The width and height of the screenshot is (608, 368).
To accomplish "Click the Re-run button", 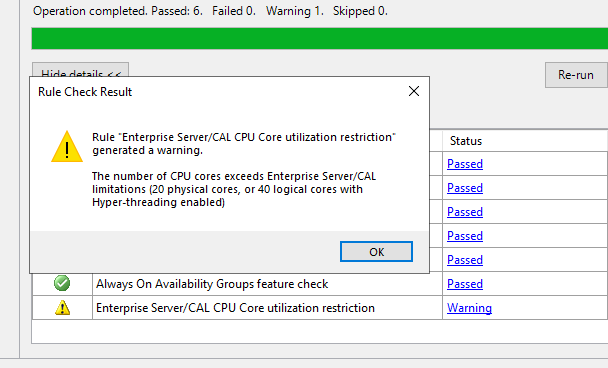I will coord(576,74).
